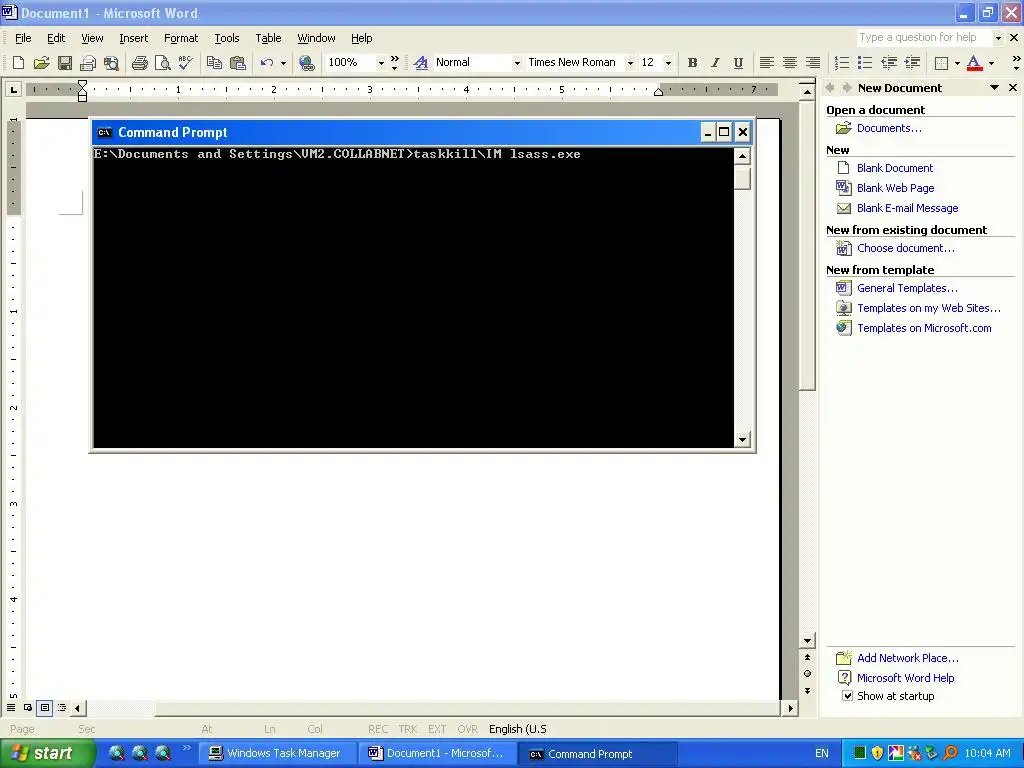Viewport: 1024px width, 768px height.
Task: Toggle OVR overtype mode in status bar
Action: (x=468, y=729)
